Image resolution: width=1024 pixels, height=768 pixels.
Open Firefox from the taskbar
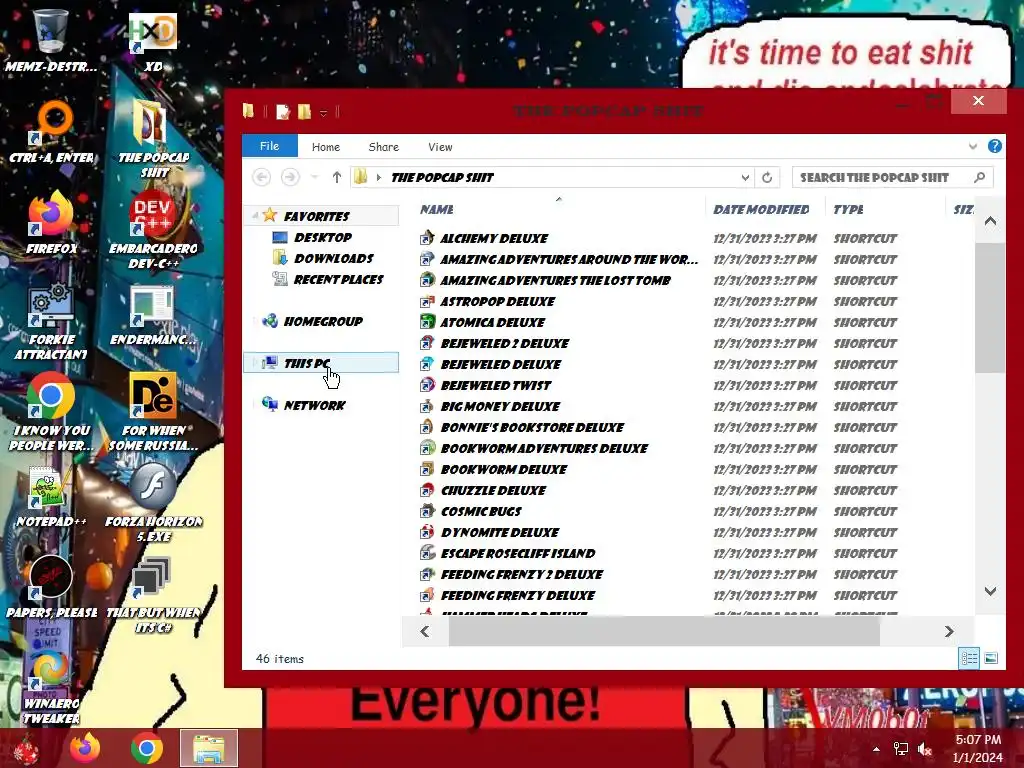pos(85,748)
